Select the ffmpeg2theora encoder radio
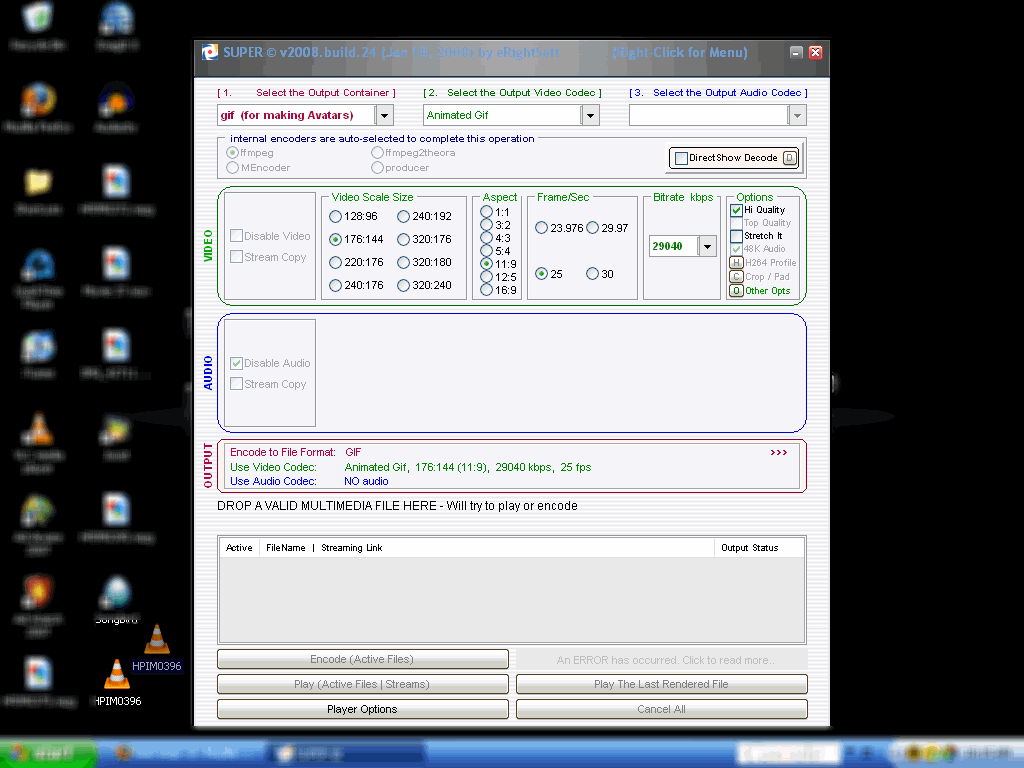The width and height of the screenshot is (1024, 768). [x=377, y=153]
